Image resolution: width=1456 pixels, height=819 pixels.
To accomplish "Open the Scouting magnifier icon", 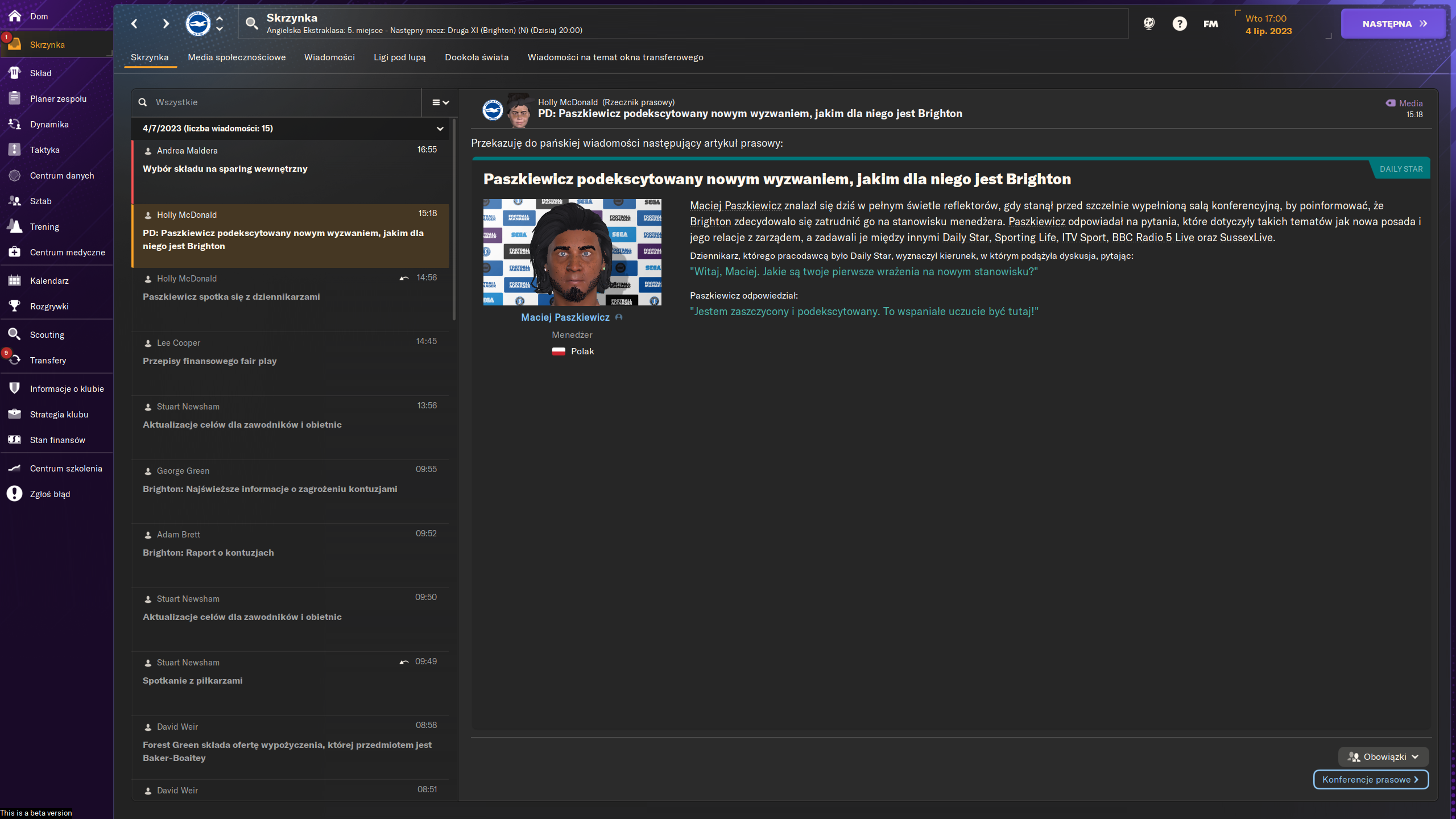I will point(15,334).
